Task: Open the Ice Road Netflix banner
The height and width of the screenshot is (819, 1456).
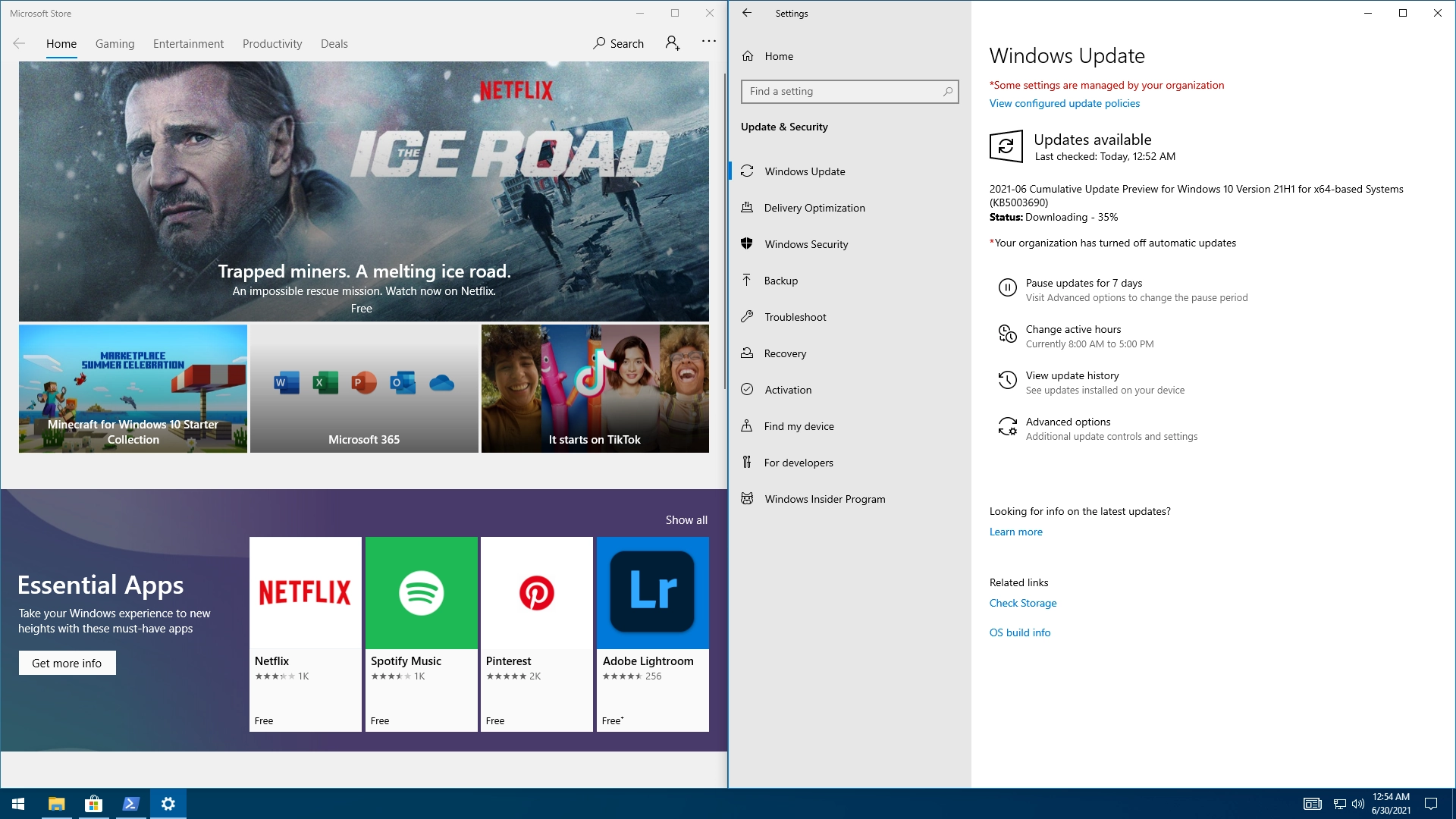Action: click(364, 191)
